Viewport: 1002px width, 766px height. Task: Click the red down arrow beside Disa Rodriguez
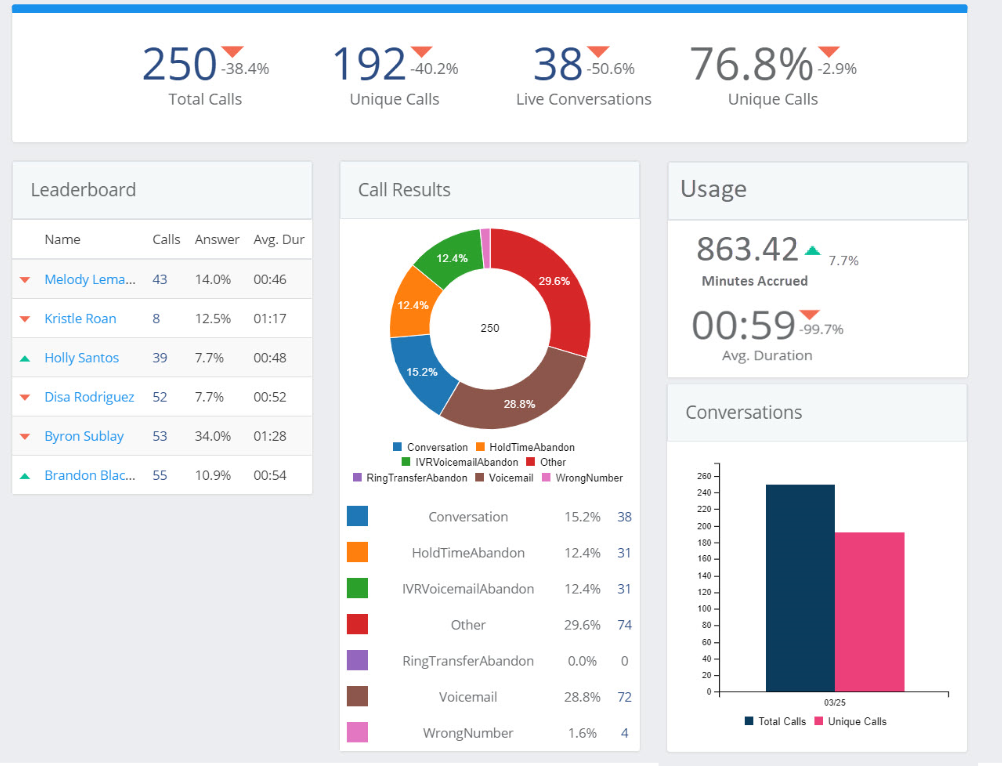click(25, 397)
